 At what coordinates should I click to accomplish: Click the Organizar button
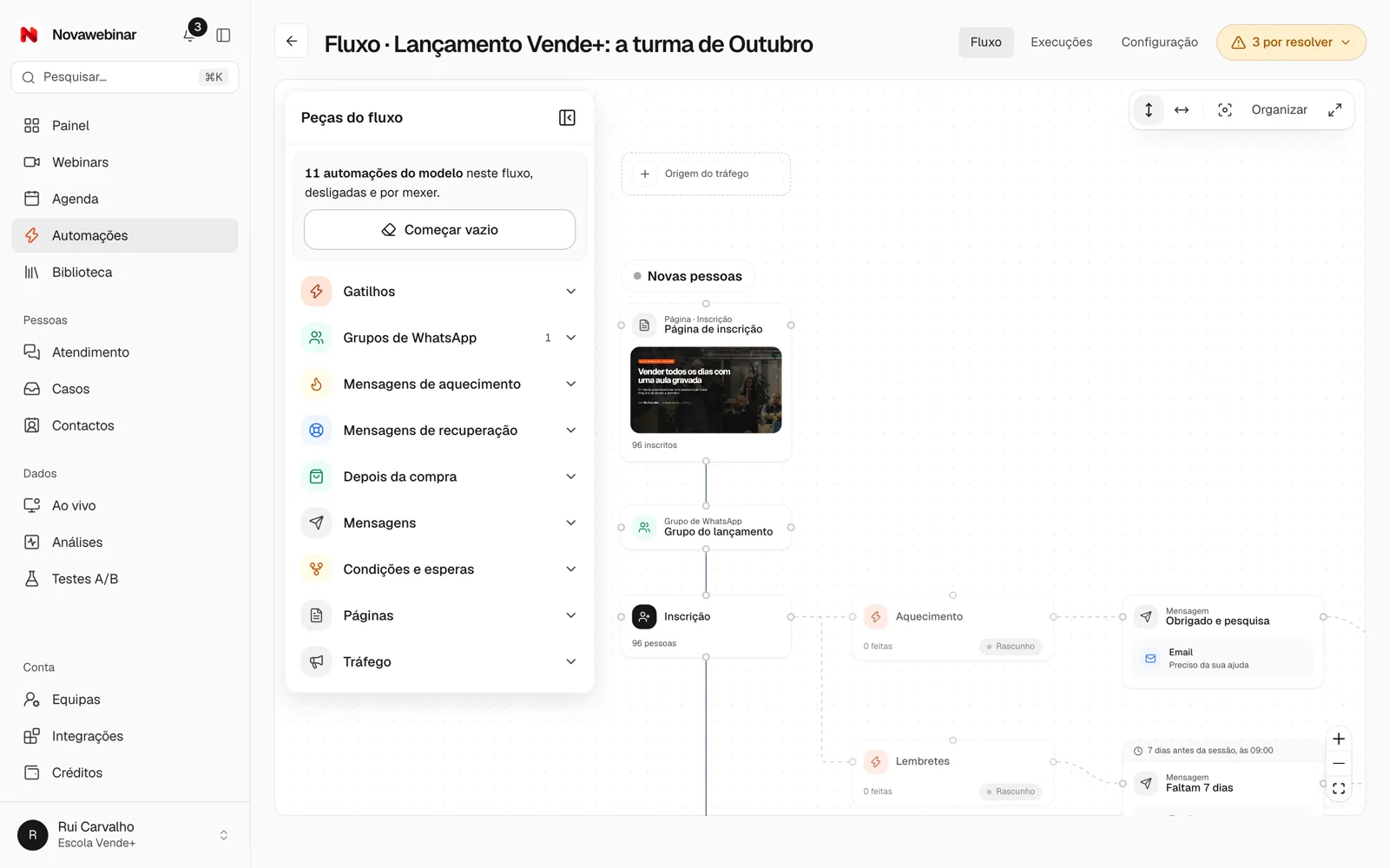pos(1279,109)
